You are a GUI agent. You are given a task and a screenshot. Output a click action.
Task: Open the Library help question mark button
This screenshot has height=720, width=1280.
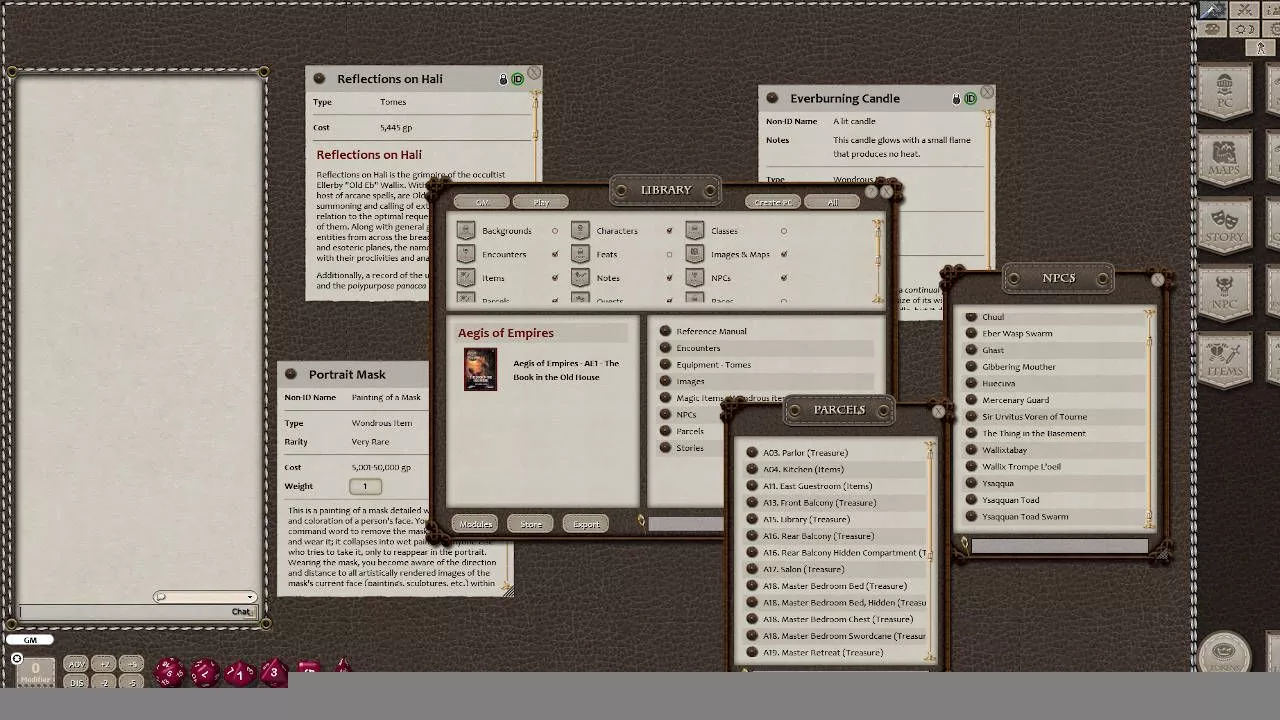click(x=871, y=190)
